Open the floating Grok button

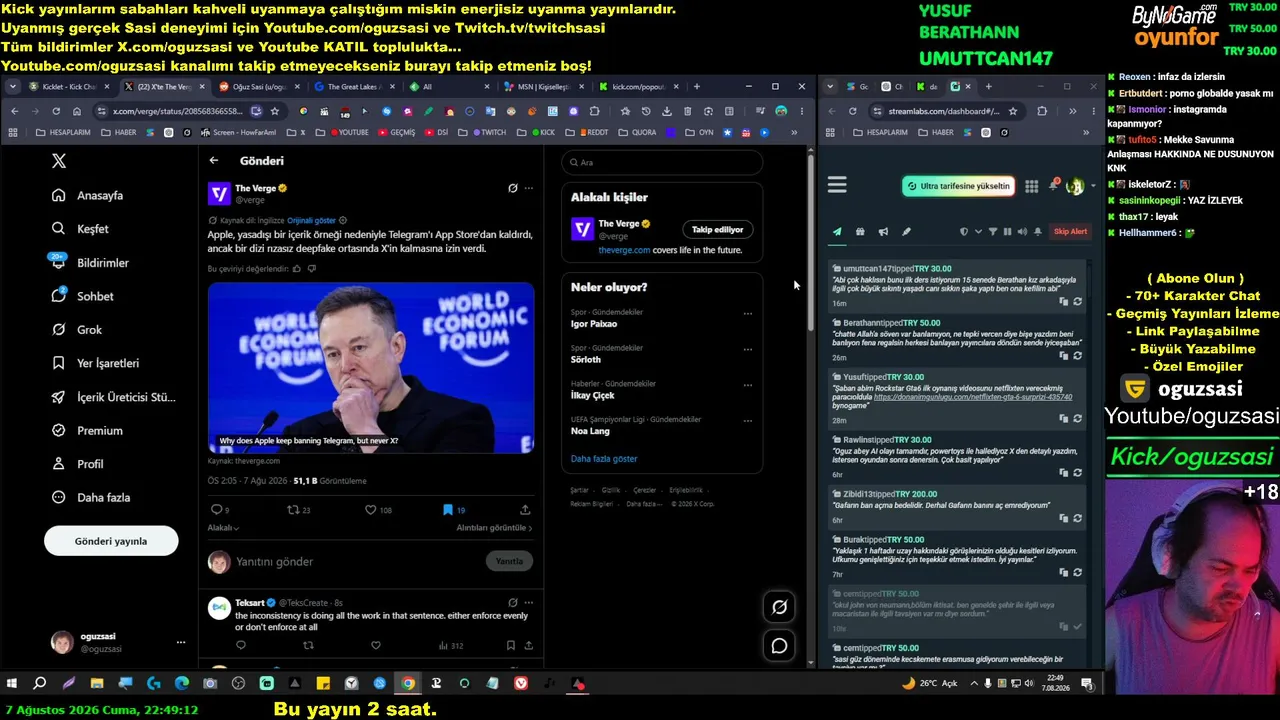[x=779, y=607]
